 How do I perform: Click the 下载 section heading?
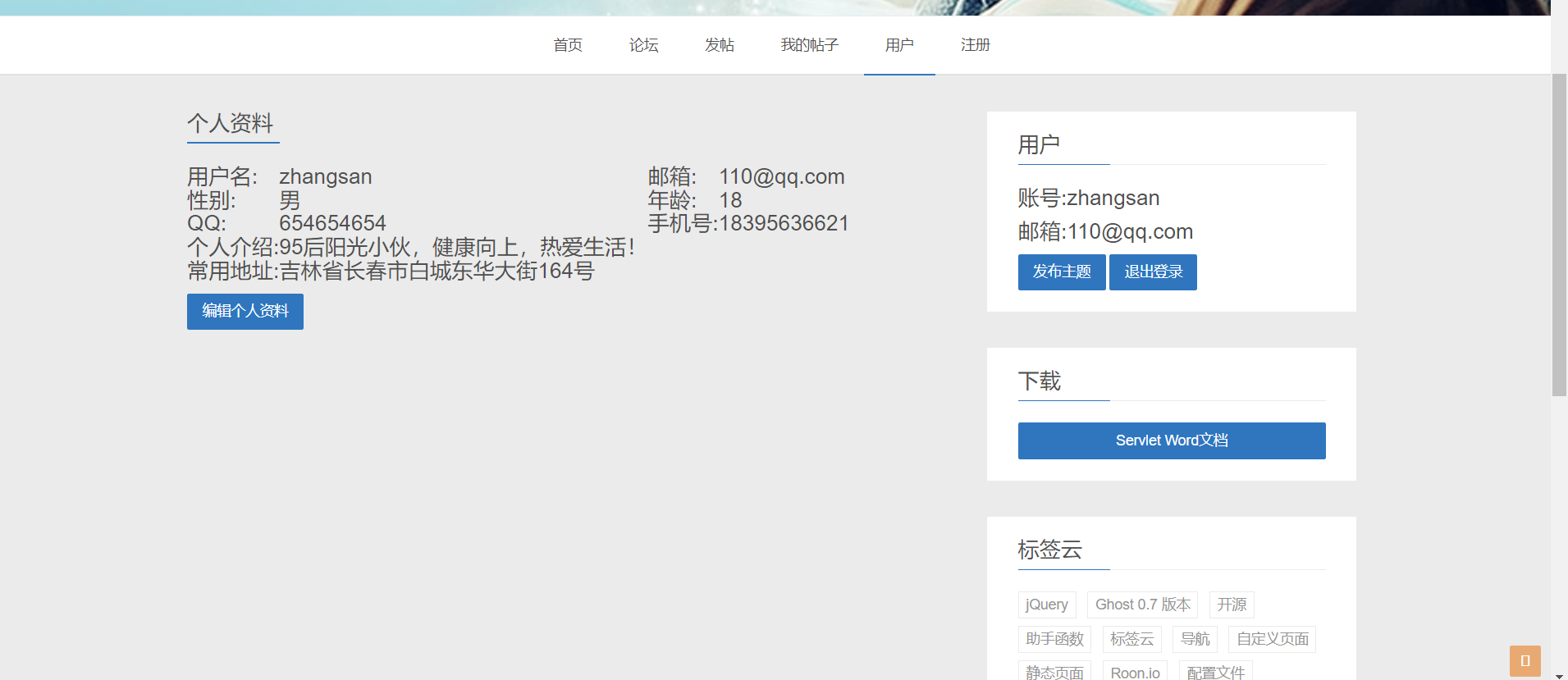pos(1040,381)
